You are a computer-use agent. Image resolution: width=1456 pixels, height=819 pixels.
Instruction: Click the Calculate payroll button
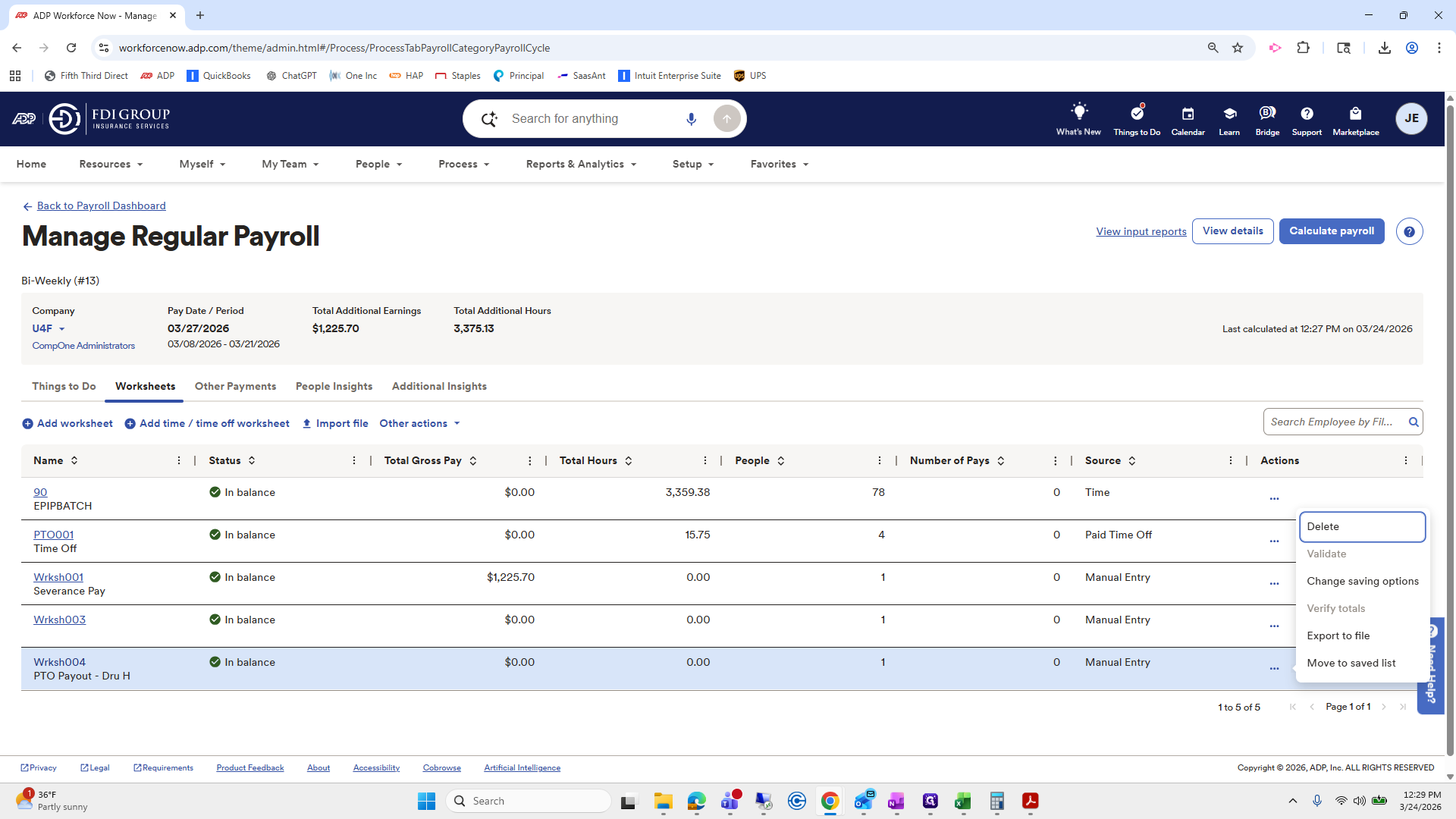pyautogui.click(x=1331, y=231)
